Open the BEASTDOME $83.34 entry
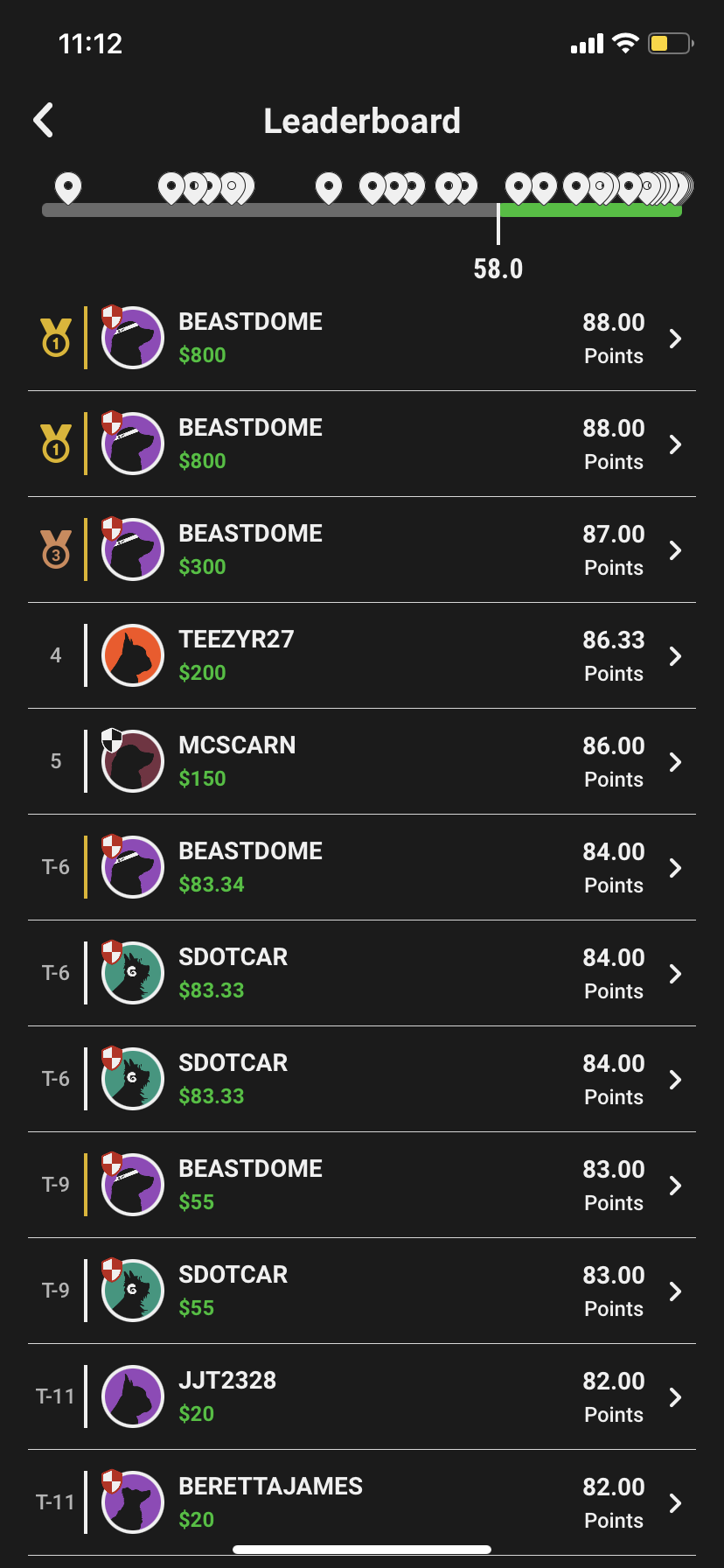 pyautogui.click(x=362, y=867)
